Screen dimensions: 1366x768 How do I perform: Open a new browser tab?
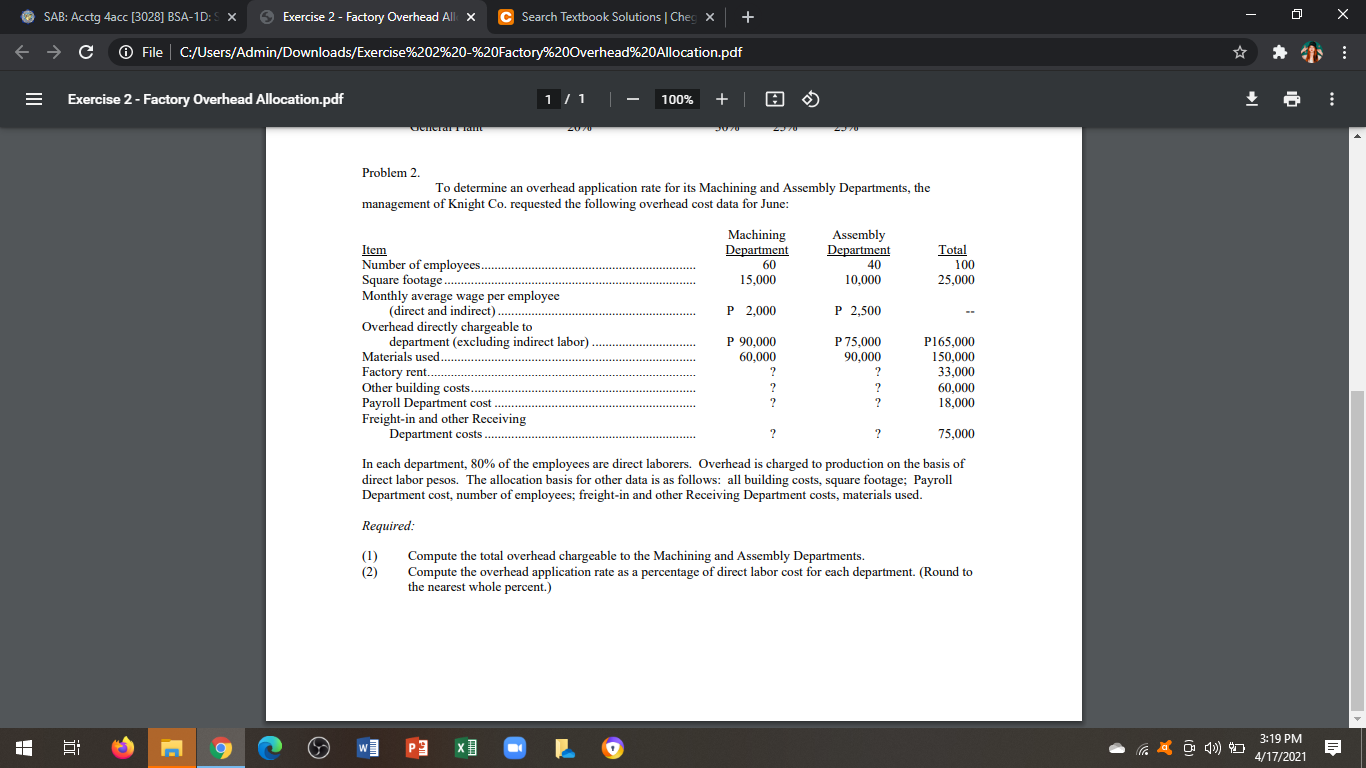748,17
